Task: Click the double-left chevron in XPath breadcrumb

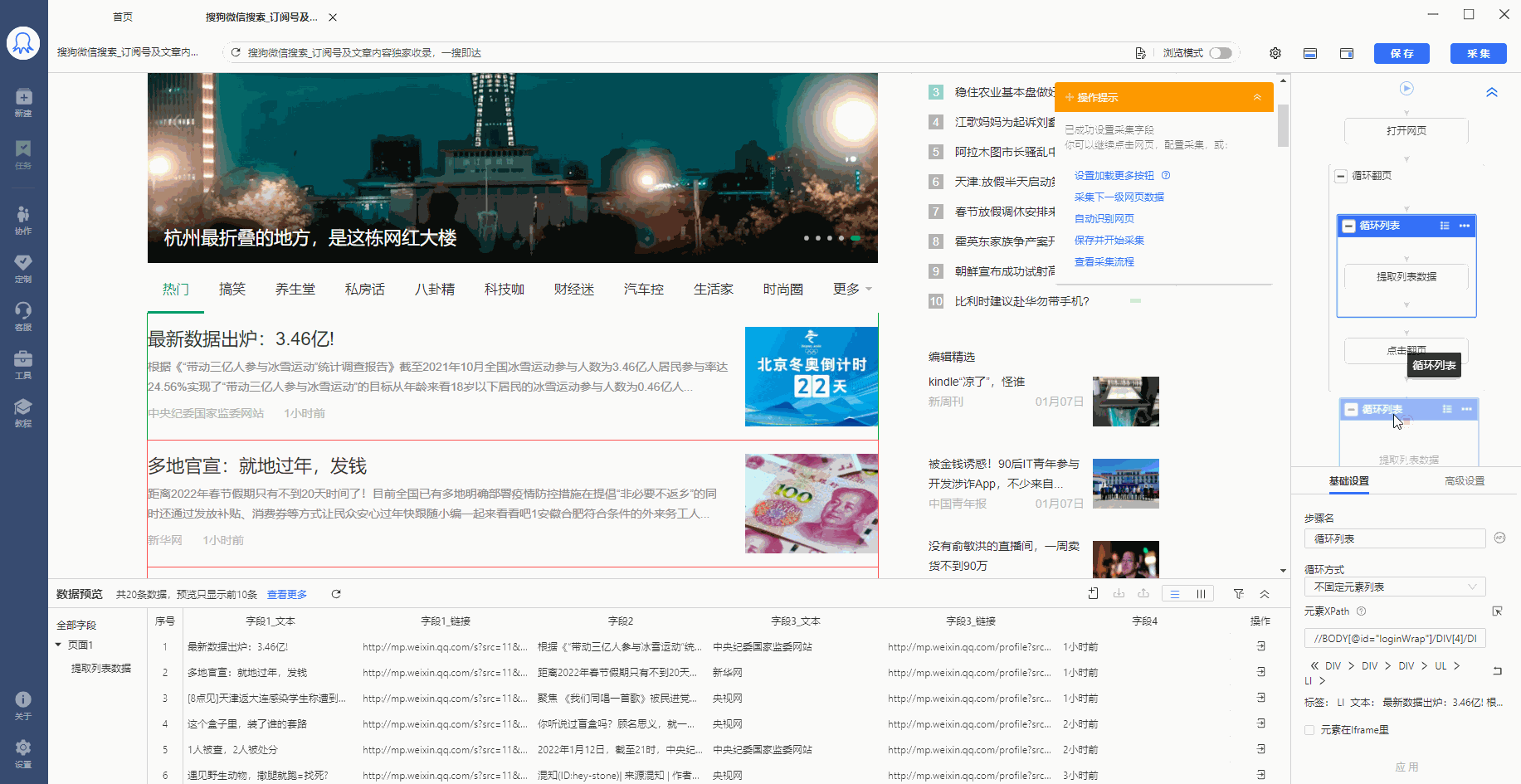Action: 1314,666
